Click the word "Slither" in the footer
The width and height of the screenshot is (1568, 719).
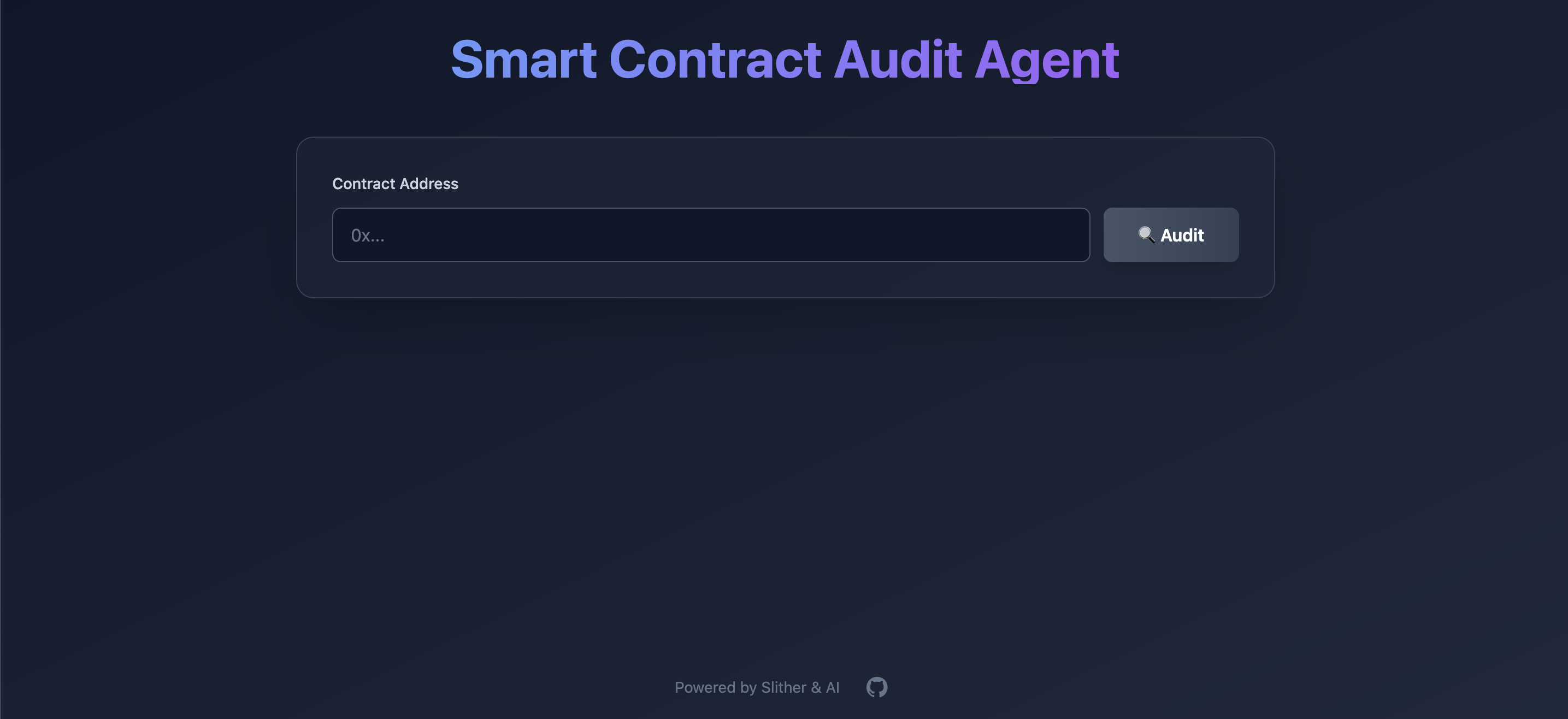coord(783,687)
